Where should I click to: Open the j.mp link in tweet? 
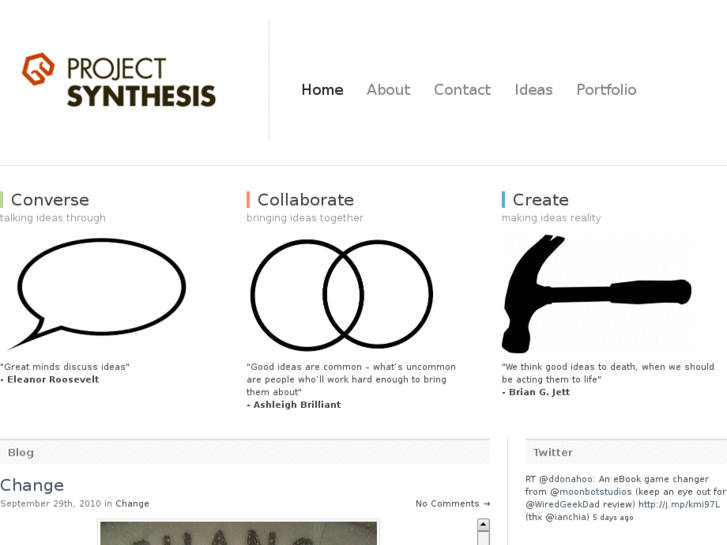679,505
